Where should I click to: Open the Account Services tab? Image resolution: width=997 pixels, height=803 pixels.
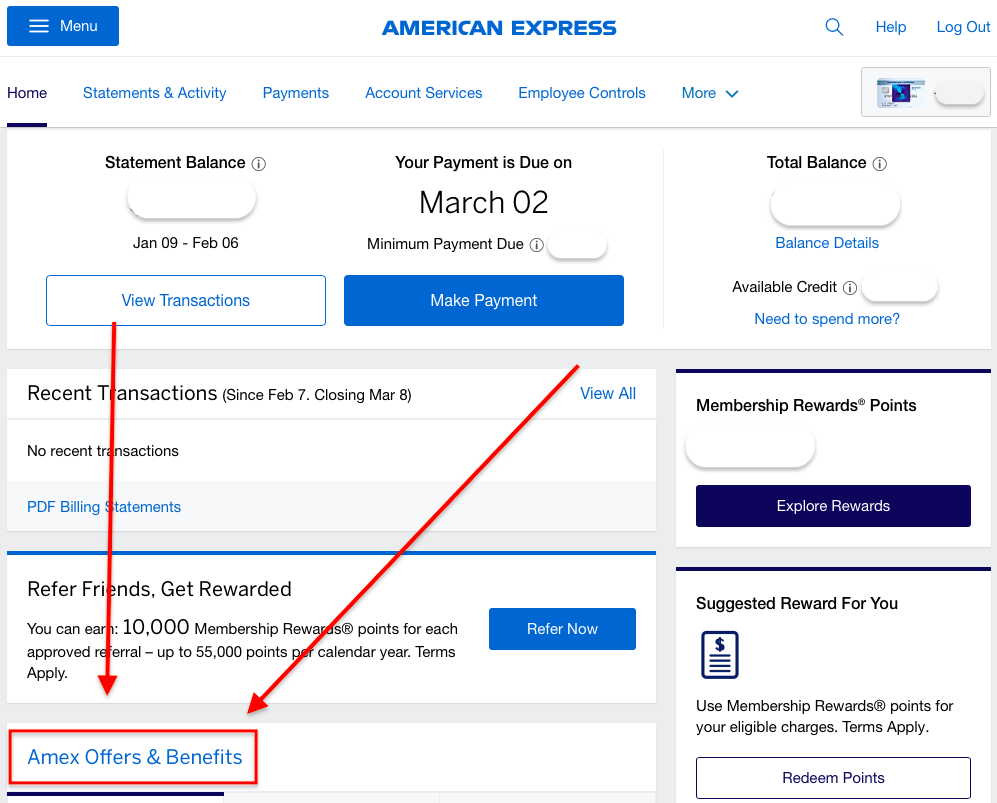coord(423,93)
